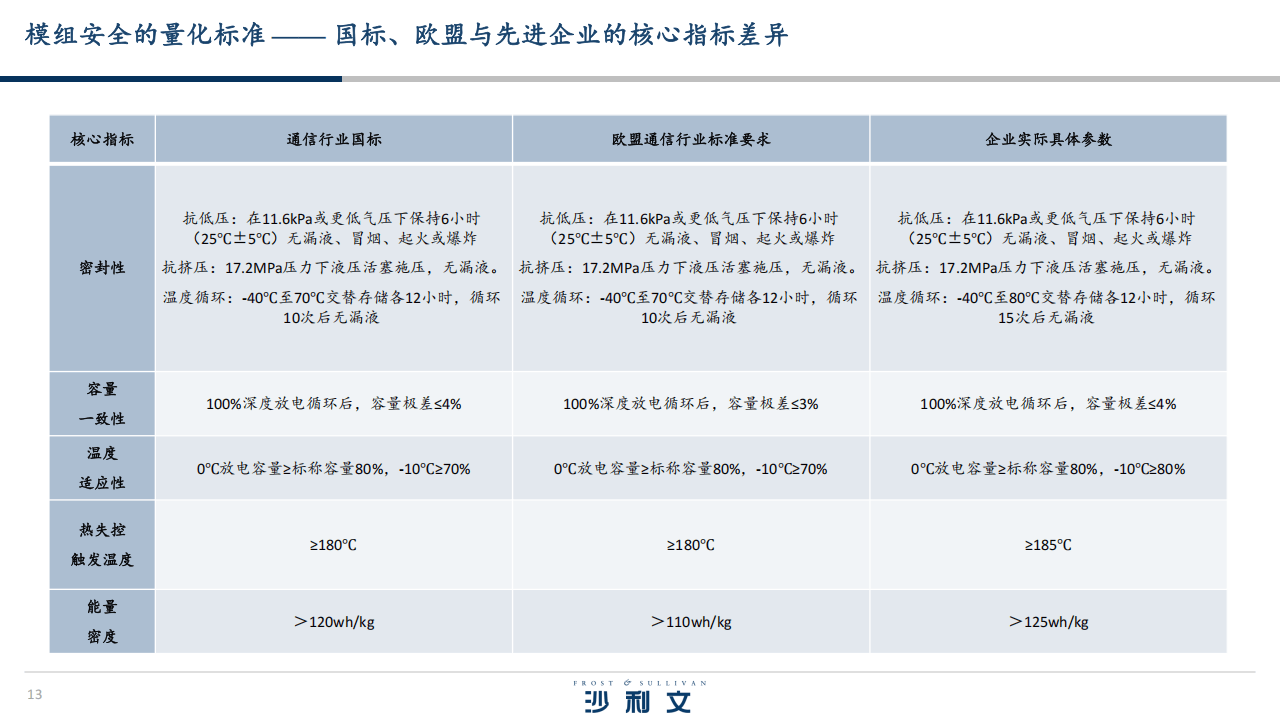Click the ≥185℃ thermal runaway cell
The height and width of the screenshot is (720, 1280).
(x=1048, y=545)
